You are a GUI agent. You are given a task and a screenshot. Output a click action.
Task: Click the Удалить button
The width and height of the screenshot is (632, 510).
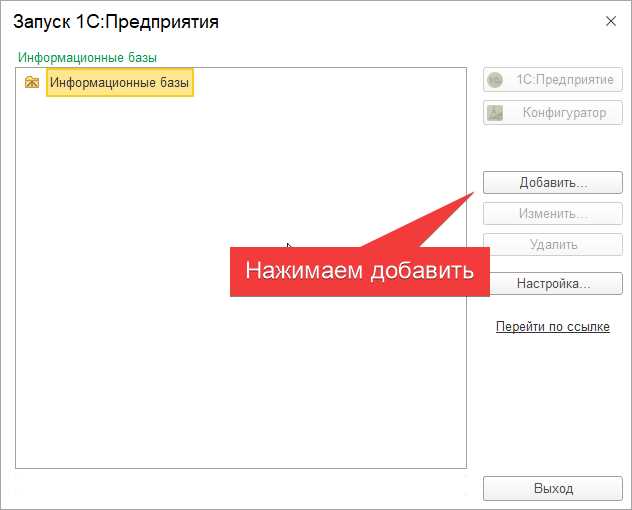pos(553,244)
